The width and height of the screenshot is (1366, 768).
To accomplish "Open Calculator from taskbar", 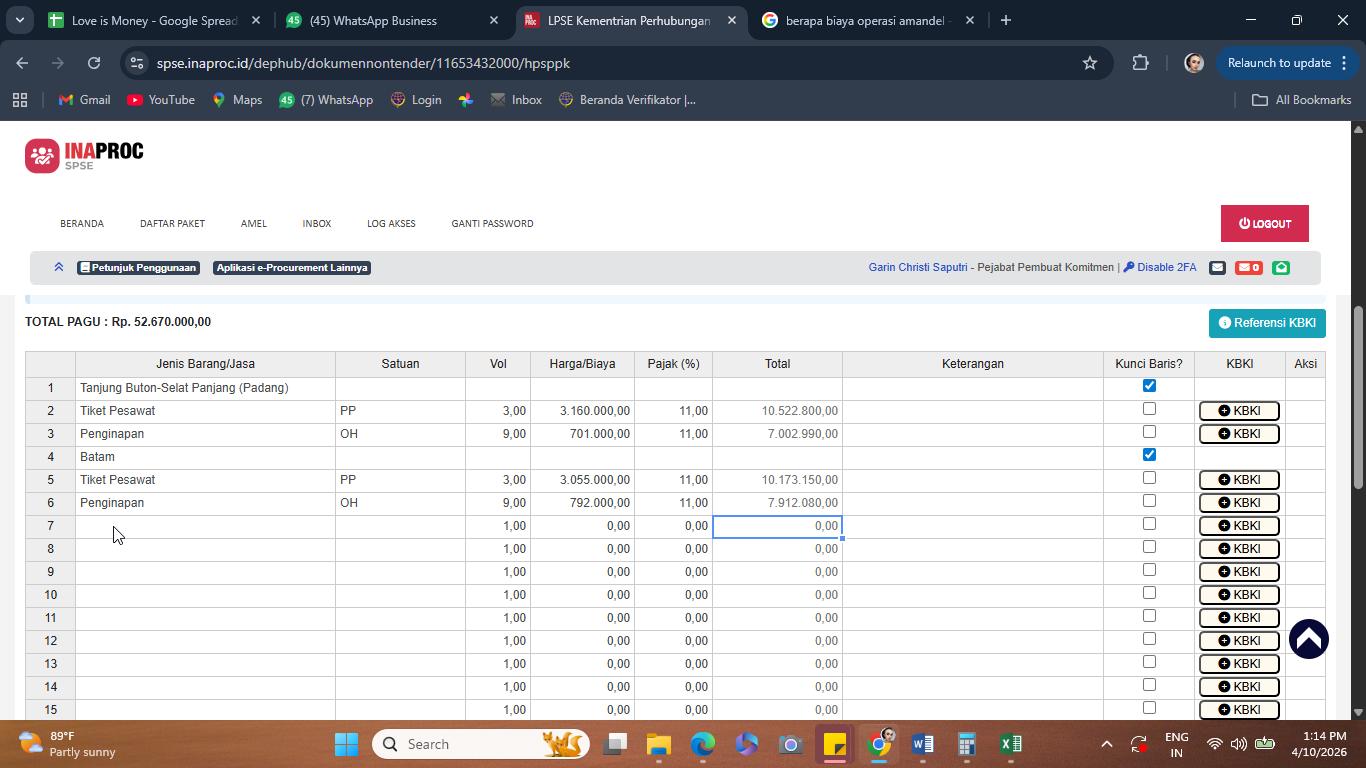I will [x=967, y=744].
